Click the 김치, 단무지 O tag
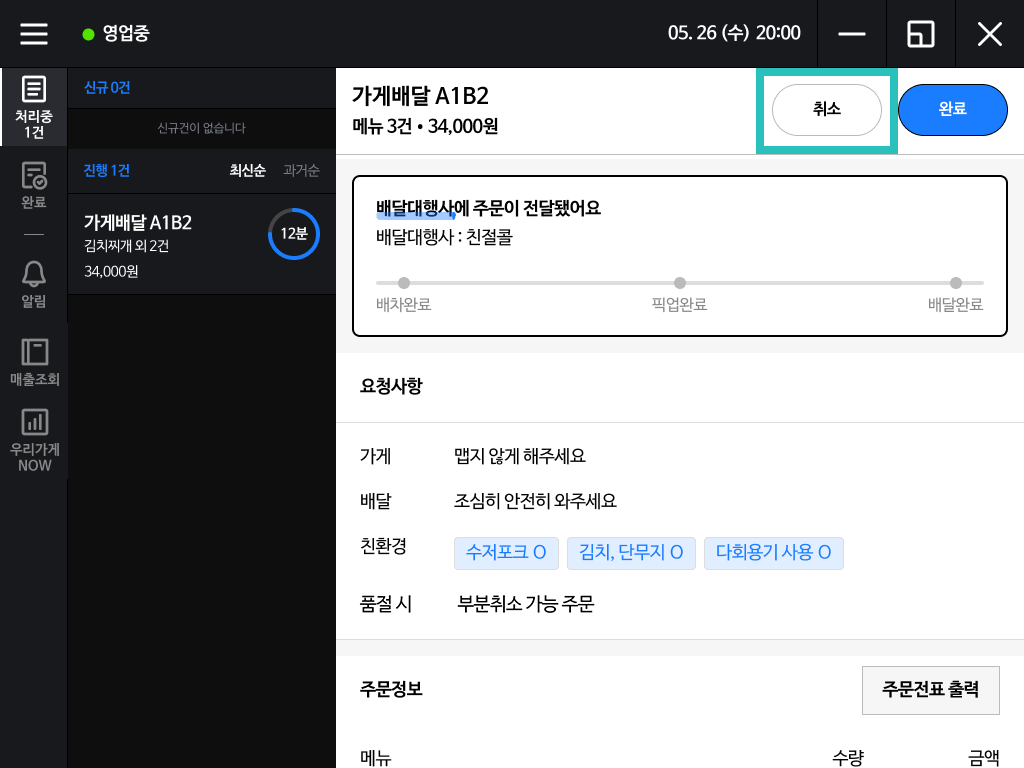 631,553
